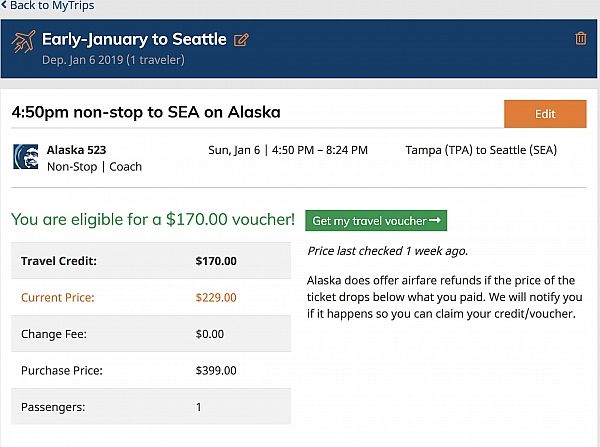Viewport: 600px width, 447px height.
Task: Click the Price last checked note
Action: (x=387, y=251)
